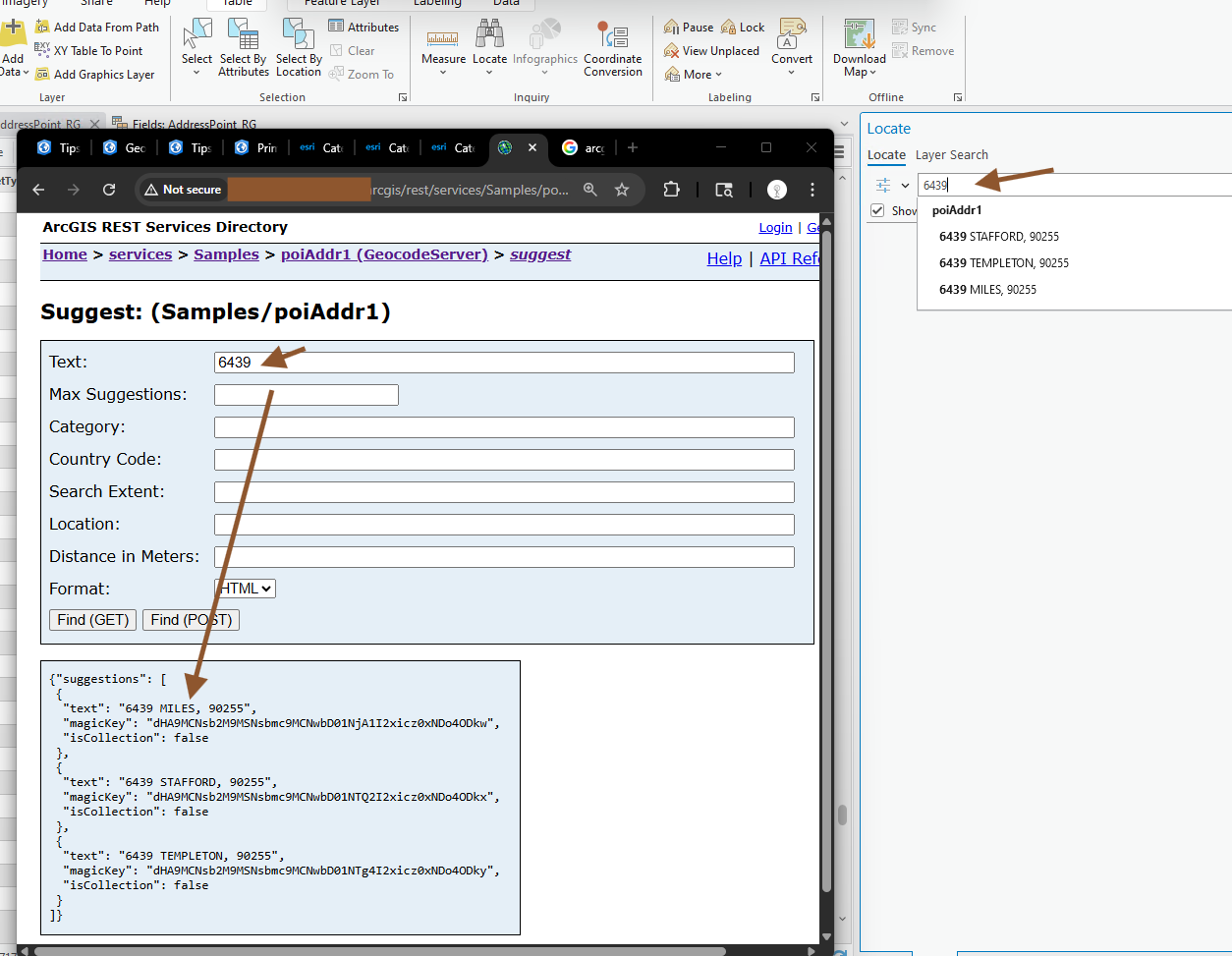The height and width of the screenshot is (956, 1232).
Task: Open Select By Location tool
Action: [x=299, y=48]
